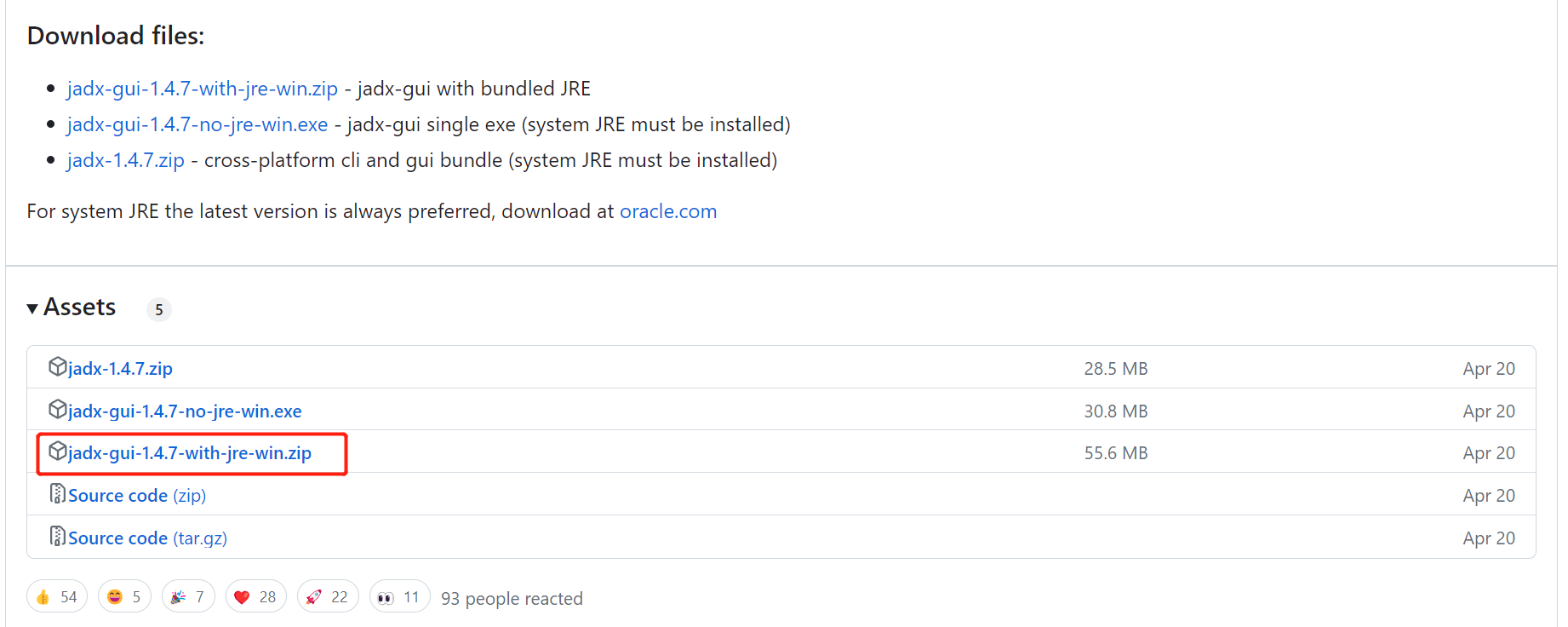Viewport: 1568px width, 627px height.
Task: Click the package icon beside jadx-1.4.7.zip asset
Action: point(57,367)
